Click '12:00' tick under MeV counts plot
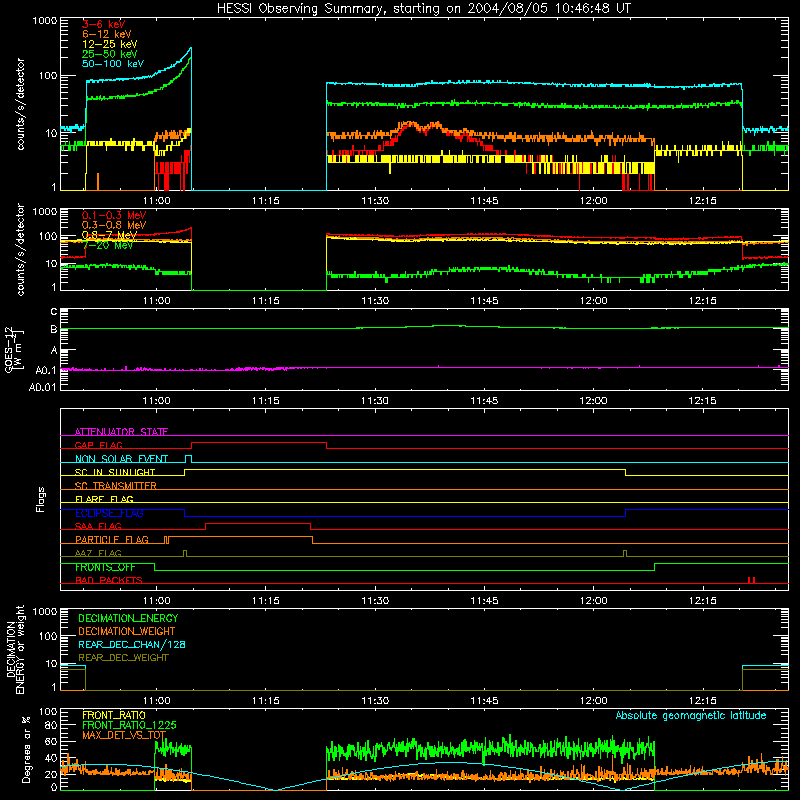The image size is (800, 800). tap(593, 301)
